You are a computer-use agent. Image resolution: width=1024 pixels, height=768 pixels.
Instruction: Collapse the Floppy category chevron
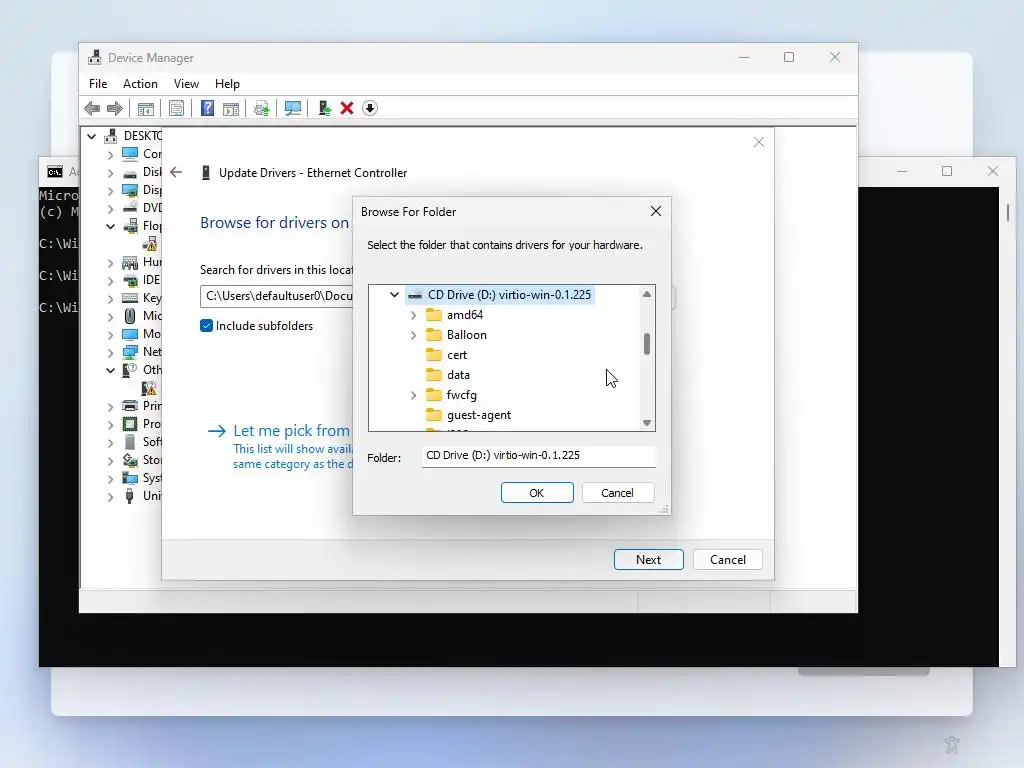pyautogui.click(x=110, y=227)
